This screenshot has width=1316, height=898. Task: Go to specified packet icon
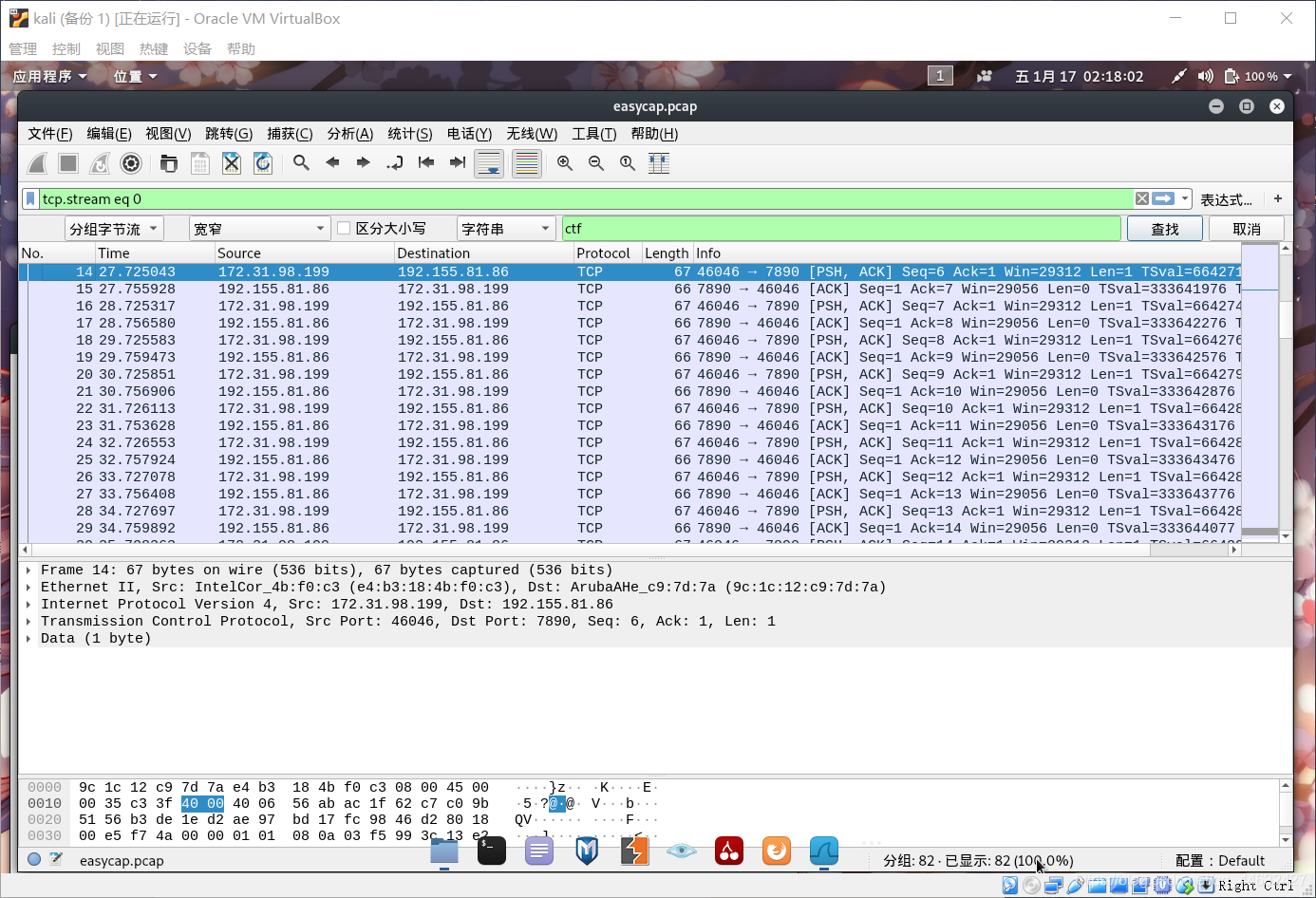pos(395,163)
